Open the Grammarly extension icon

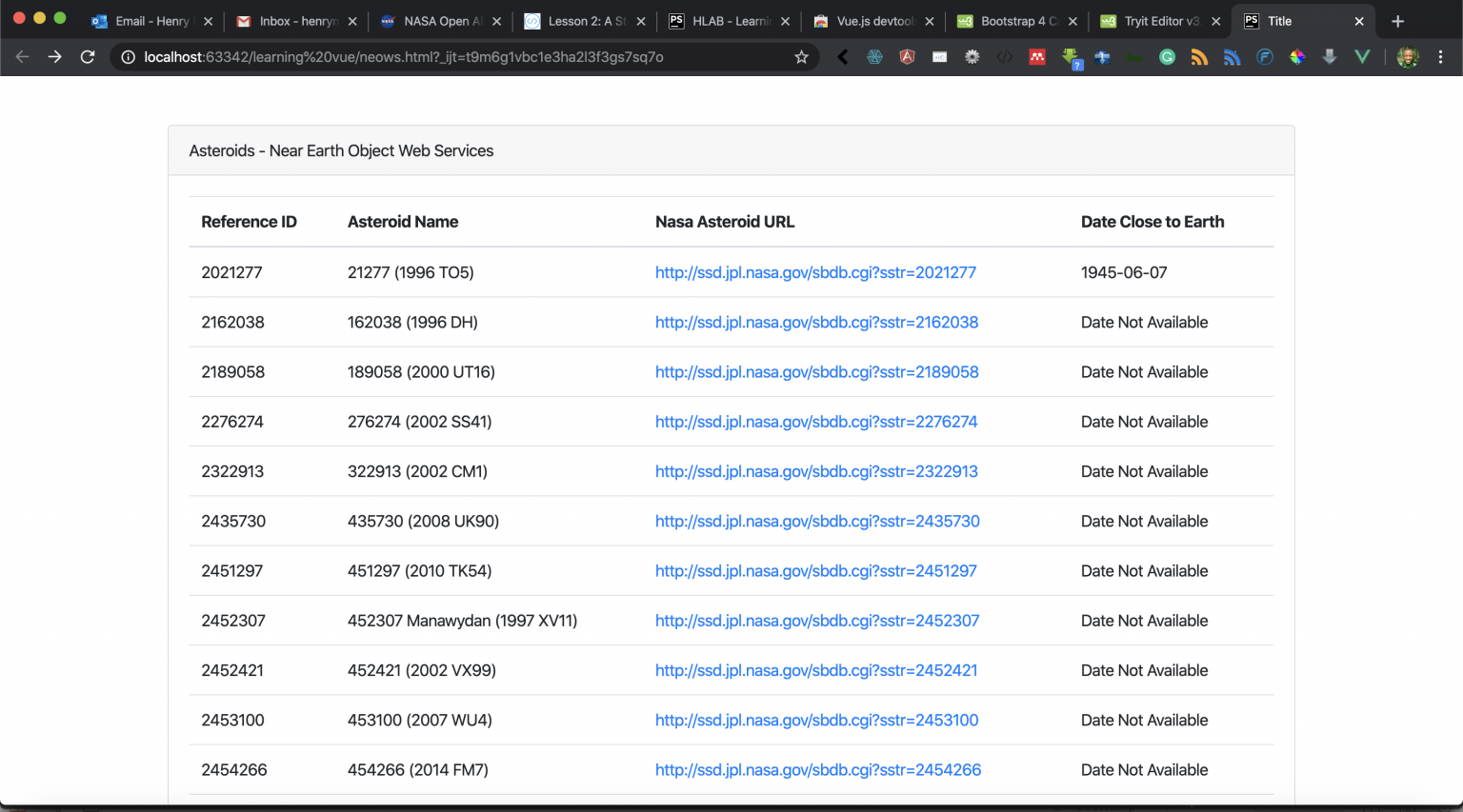(x=1167, y=57)
